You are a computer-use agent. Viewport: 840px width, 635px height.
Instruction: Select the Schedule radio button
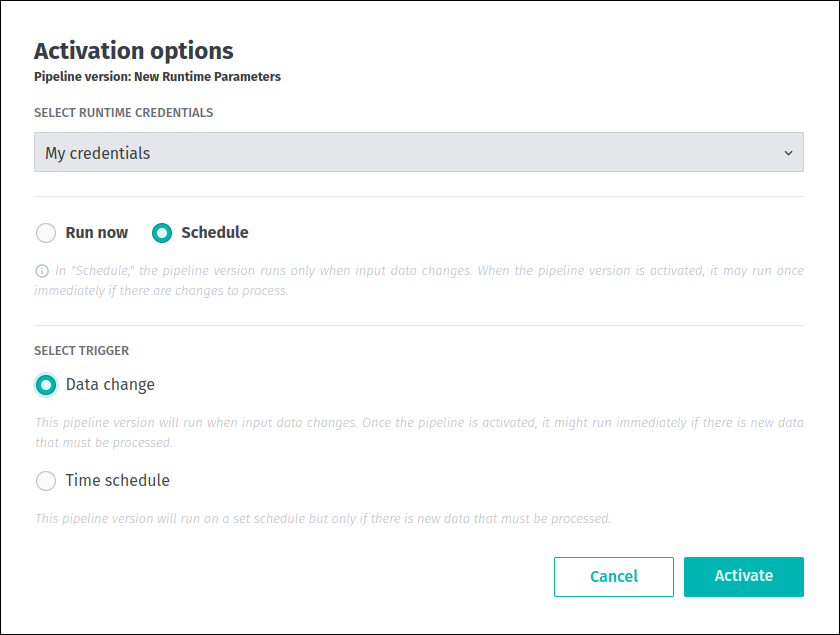click(162, 233)
